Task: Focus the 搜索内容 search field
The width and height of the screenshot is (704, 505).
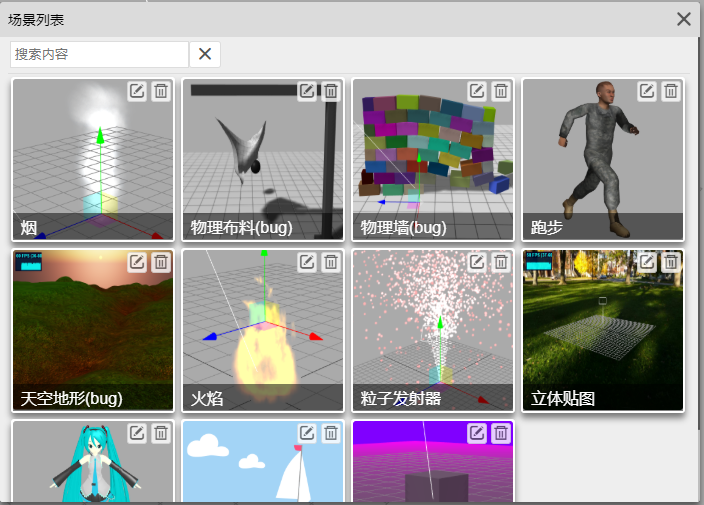Action: pyautogui.click(x=99, y=54)
